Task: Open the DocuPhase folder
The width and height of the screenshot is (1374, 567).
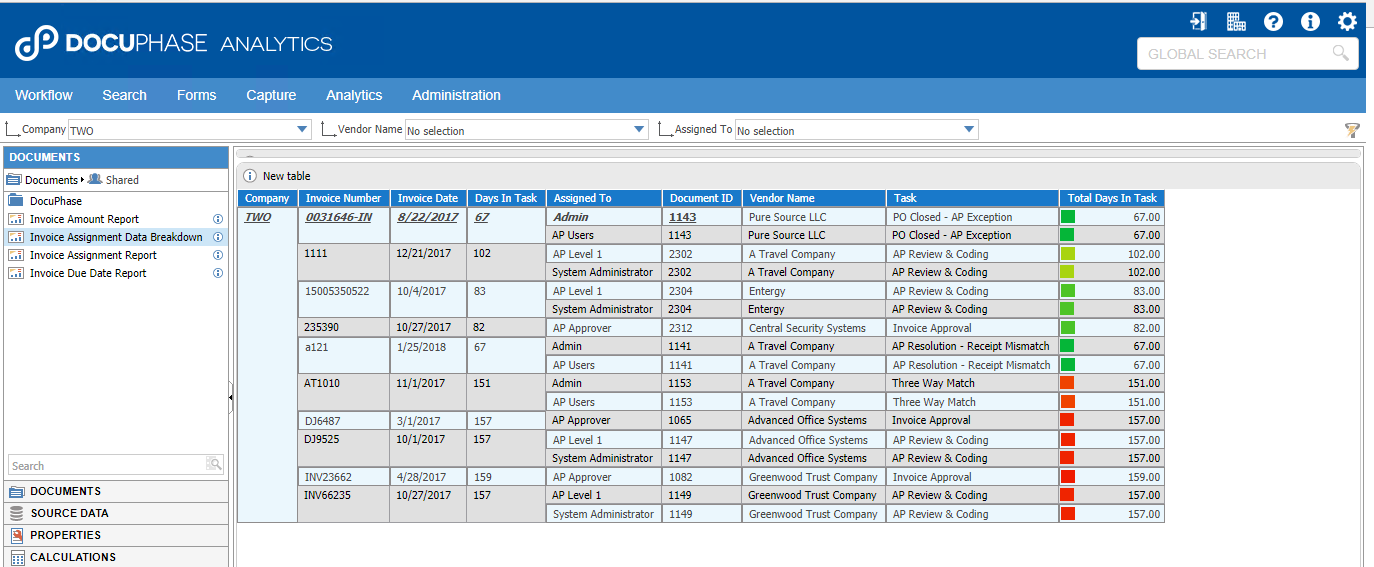Action: click(x=56, y=201)
